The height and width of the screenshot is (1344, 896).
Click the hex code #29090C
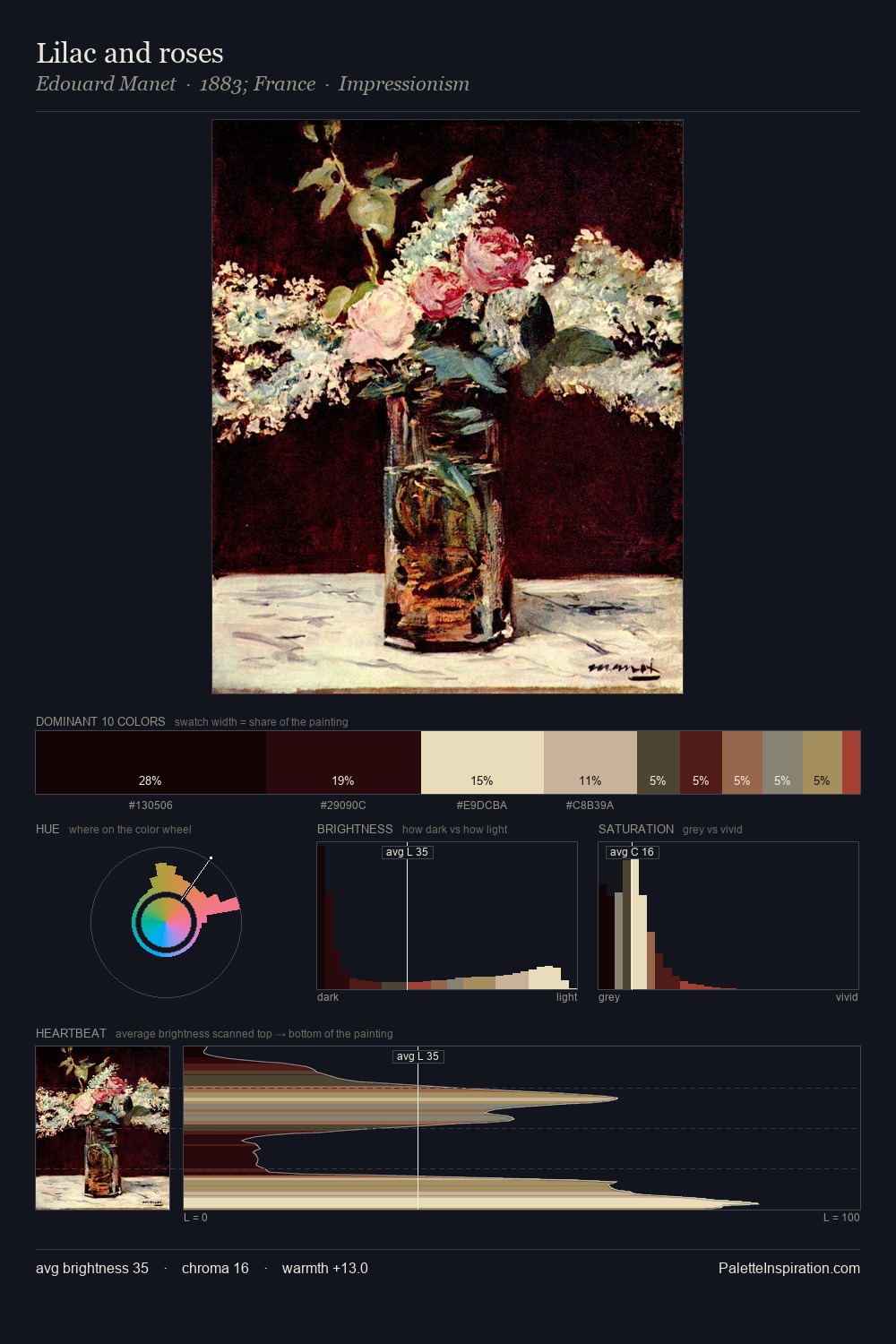(x=343, y=806)
